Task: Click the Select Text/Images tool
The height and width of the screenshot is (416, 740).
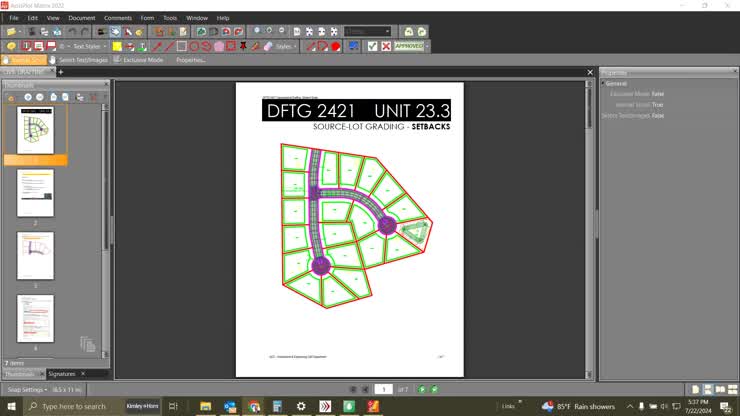Action: 79,60
